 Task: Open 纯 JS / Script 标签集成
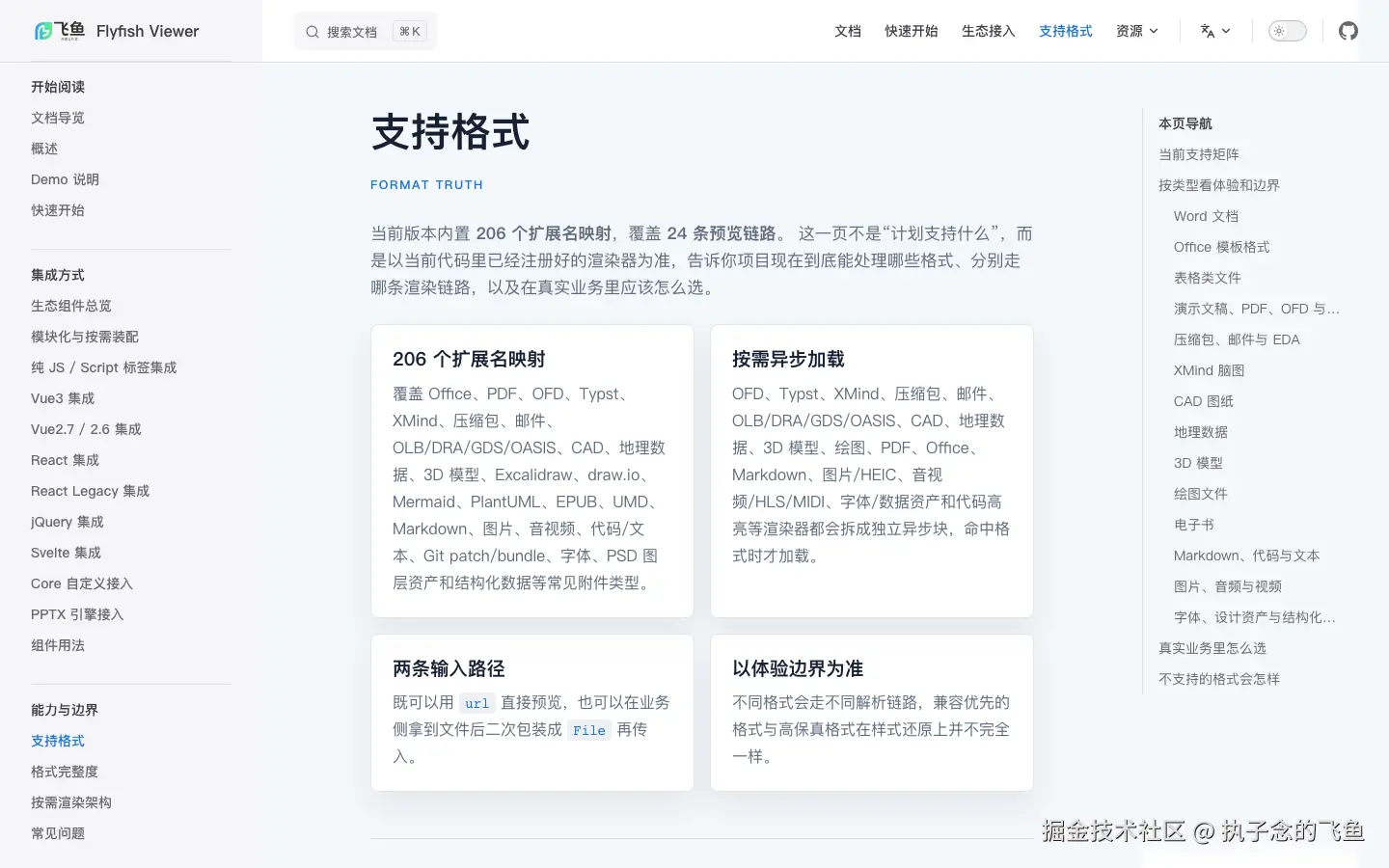tap(104, 367)
